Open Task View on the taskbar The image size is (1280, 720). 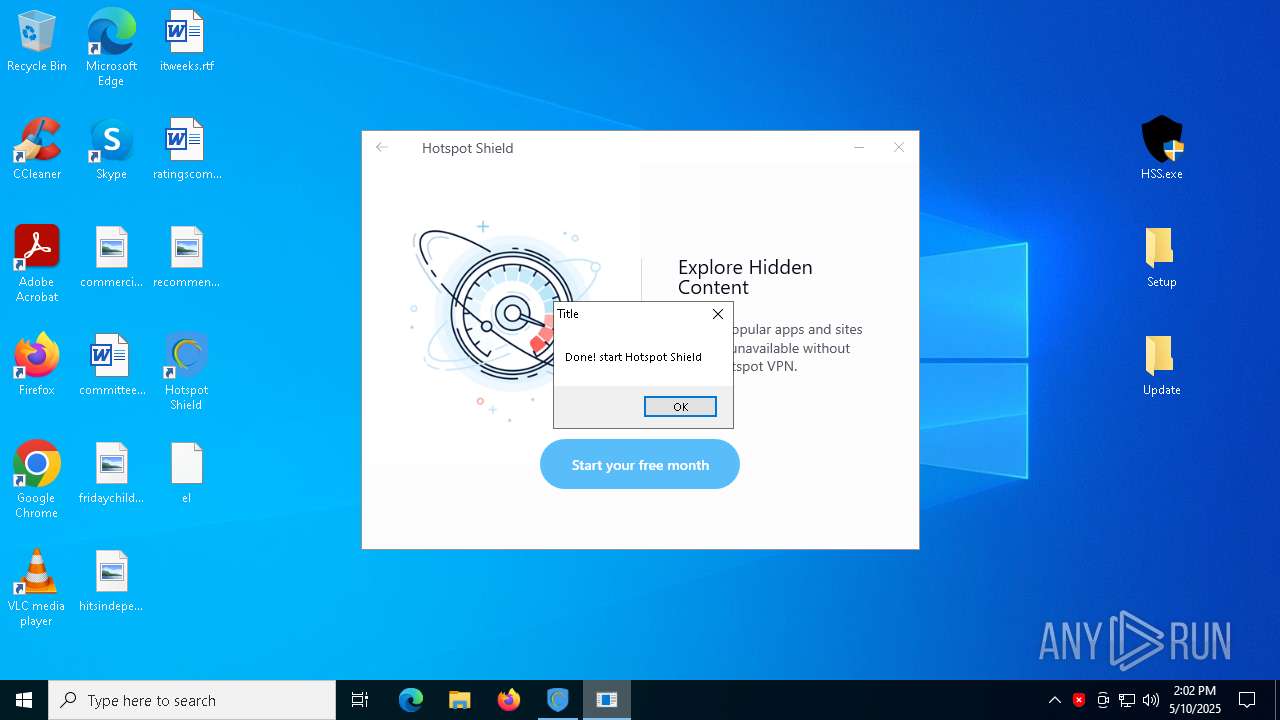360,700
